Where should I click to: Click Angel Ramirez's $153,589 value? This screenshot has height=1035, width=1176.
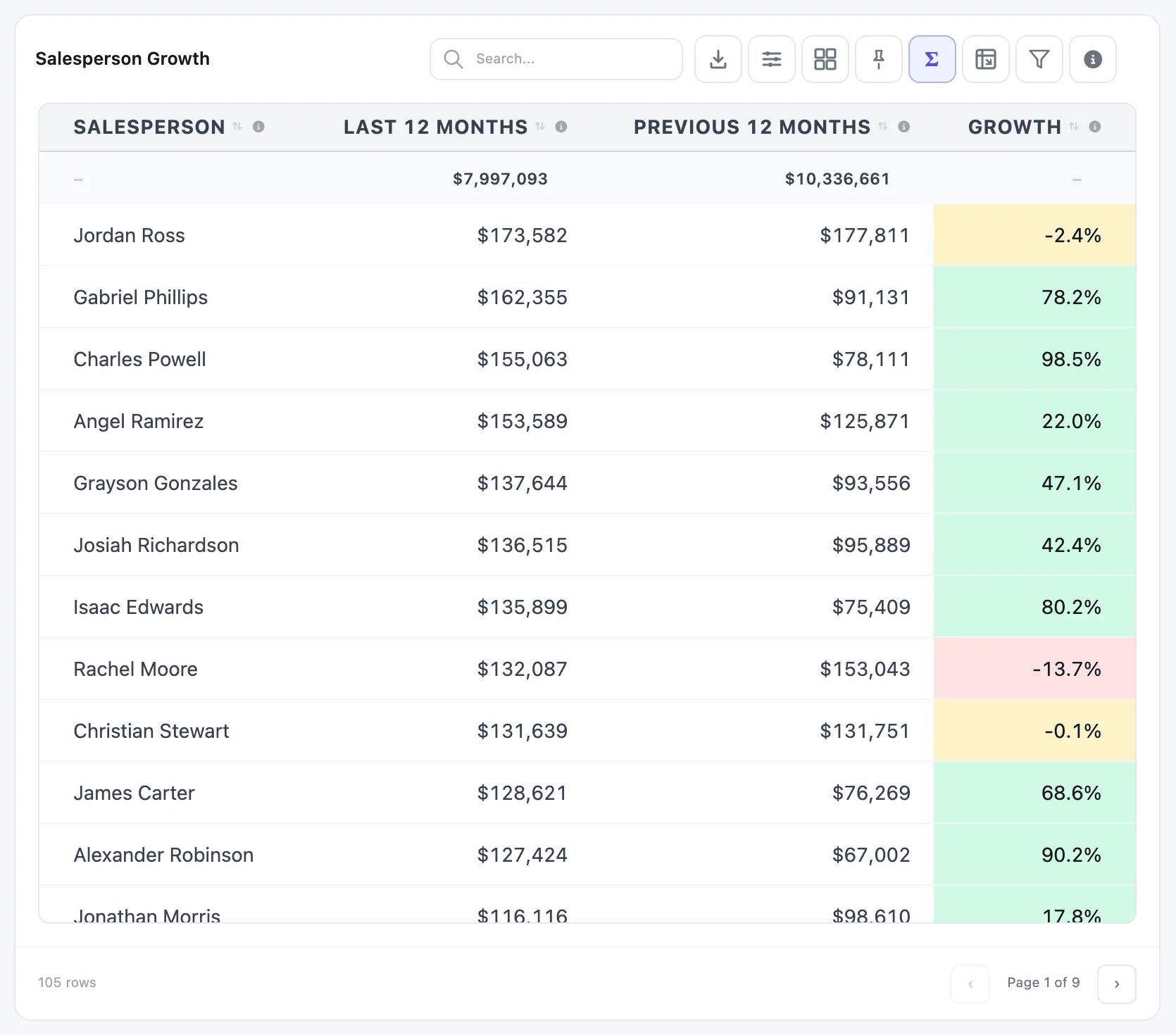523,421
